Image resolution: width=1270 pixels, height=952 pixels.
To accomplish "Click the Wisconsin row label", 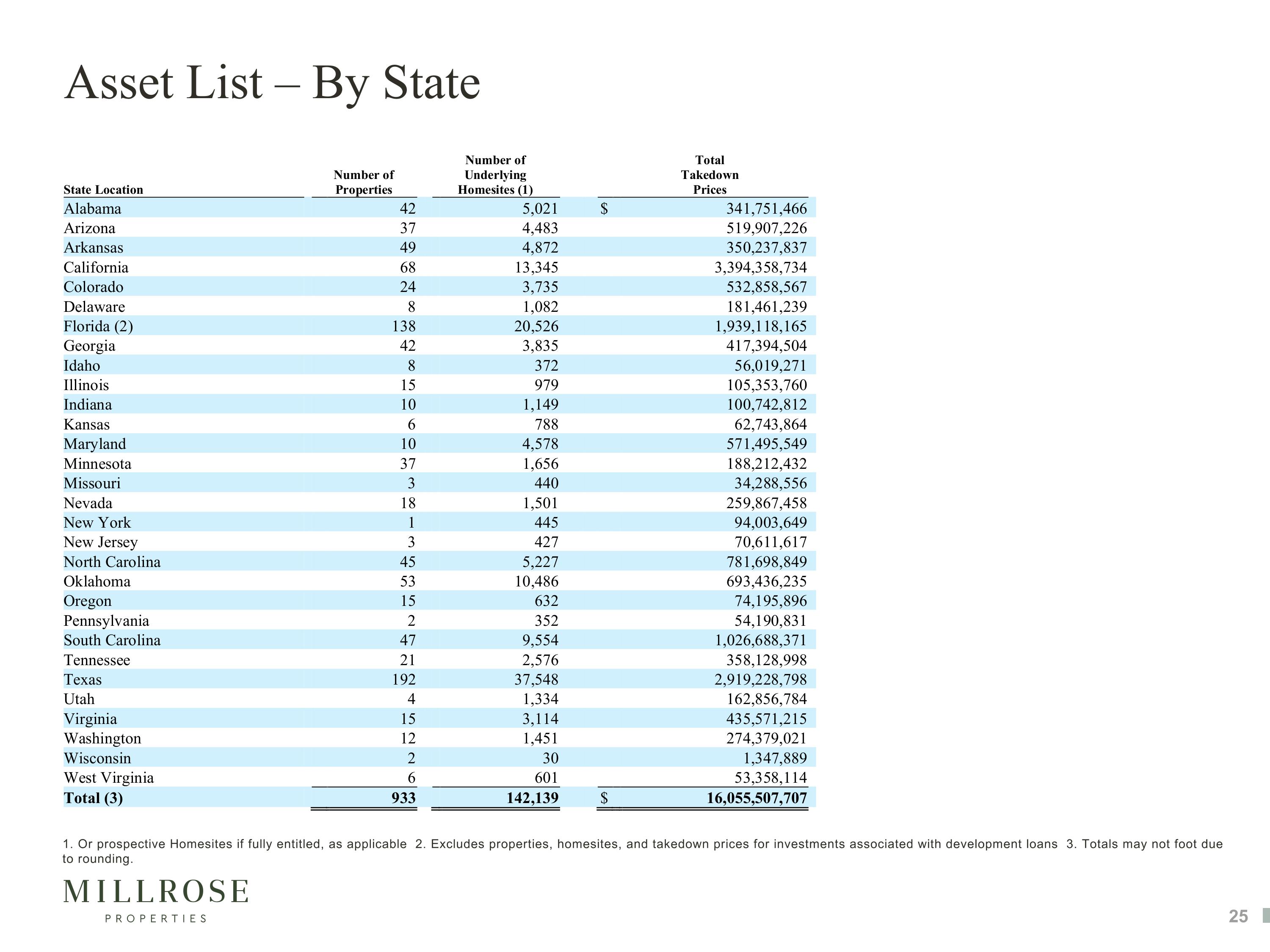I will coord(97,759).
